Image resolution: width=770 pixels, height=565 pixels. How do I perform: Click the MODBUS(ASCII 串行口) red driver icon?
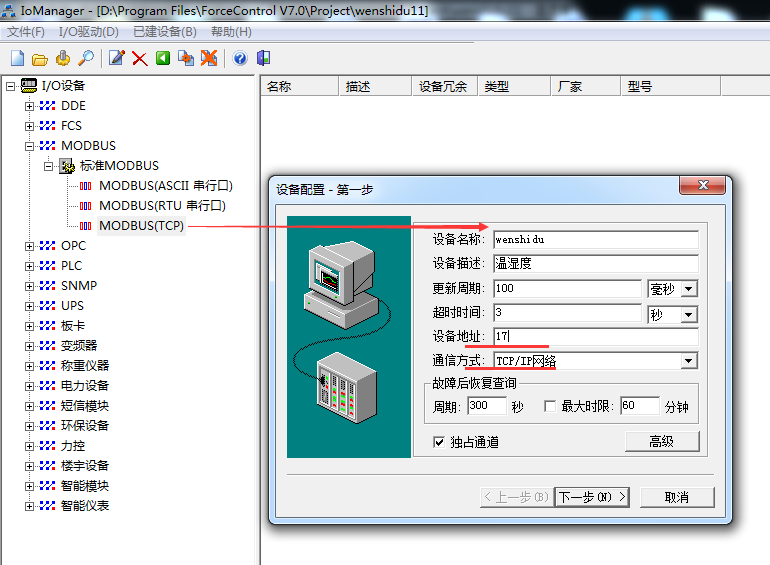[x=85, y=186]
